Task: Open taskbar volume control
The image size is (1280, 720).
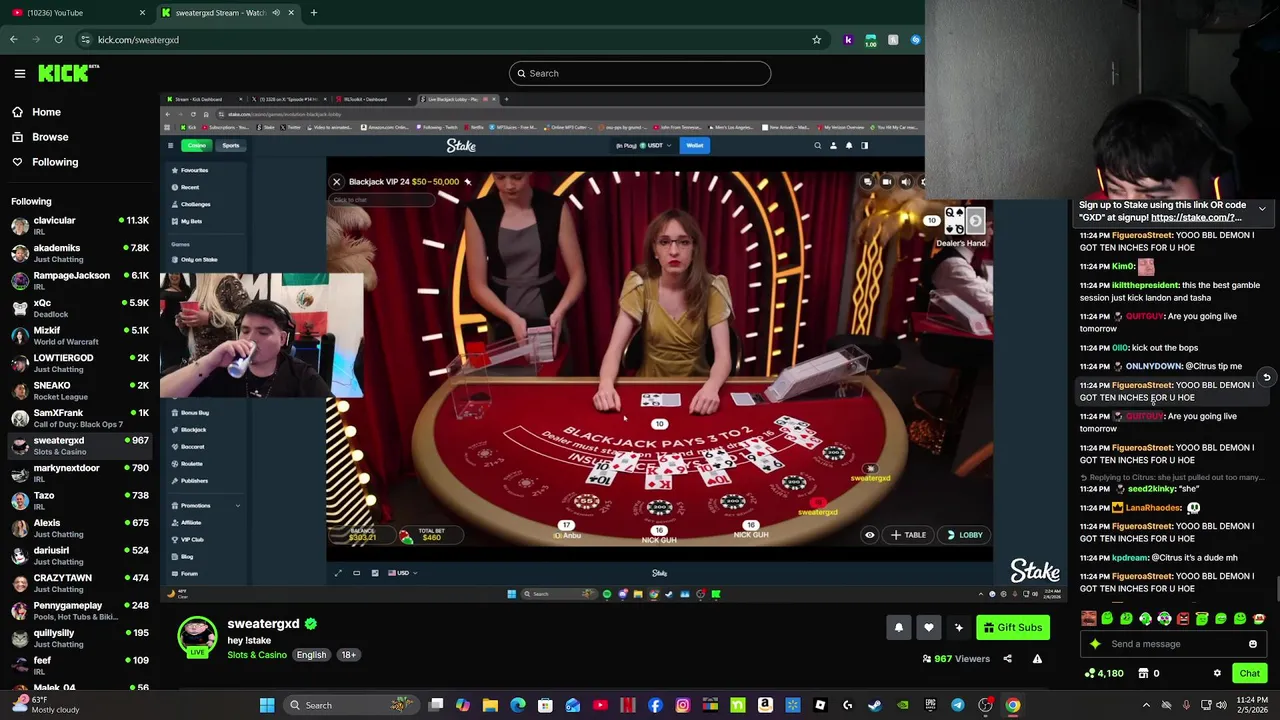Action: (x=1221, y=705)
